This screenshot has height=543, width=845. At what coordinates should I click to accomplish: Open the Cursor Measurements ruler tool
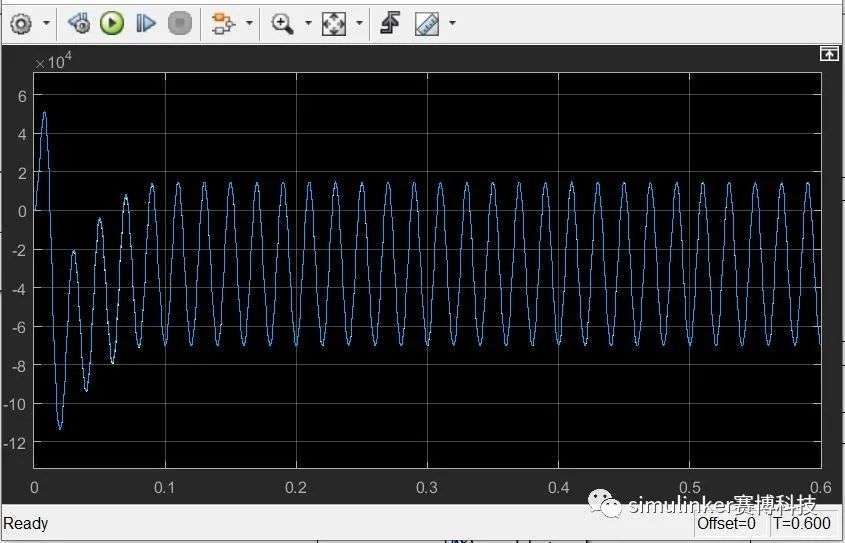(x=427, y=24)
